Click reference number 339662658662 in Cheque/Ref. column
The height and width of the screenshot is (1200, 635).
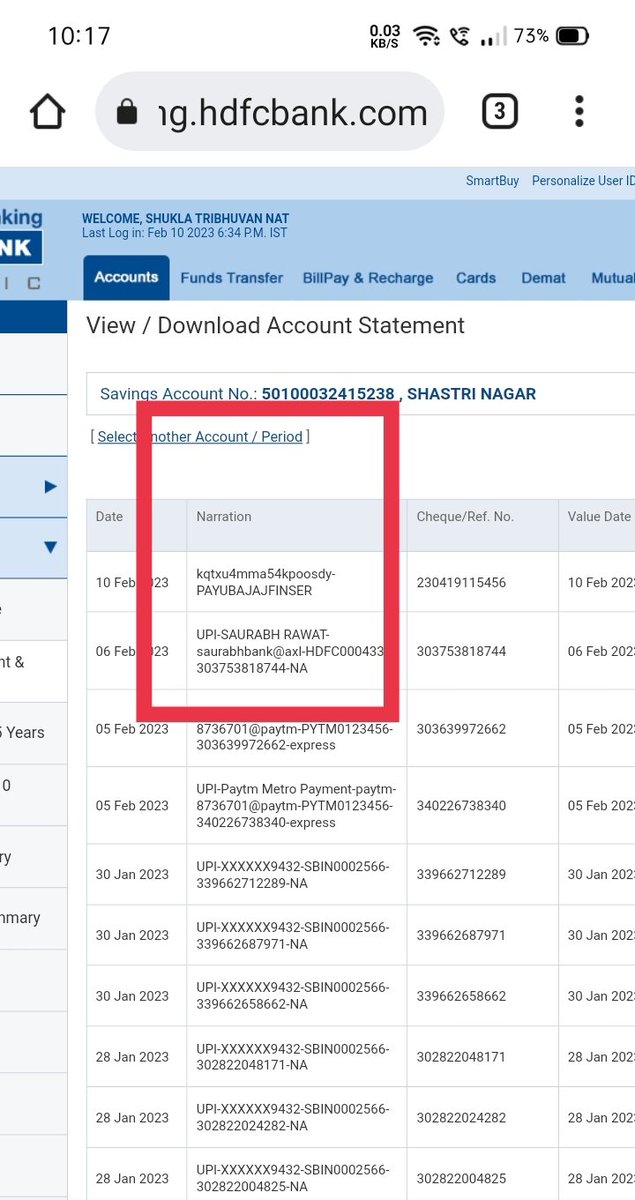point(462,996)
